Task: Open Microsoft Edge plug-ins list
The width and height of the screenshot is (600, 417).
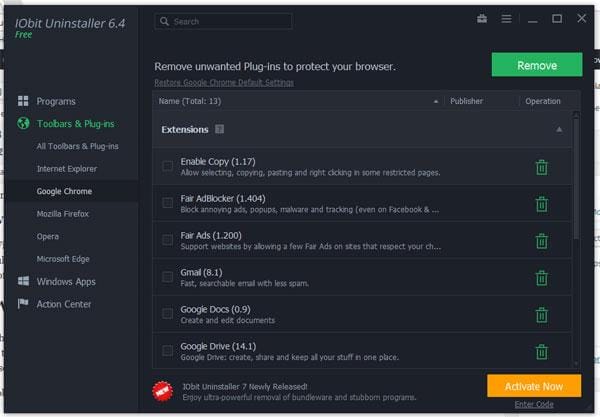Action: click(63, 259)
